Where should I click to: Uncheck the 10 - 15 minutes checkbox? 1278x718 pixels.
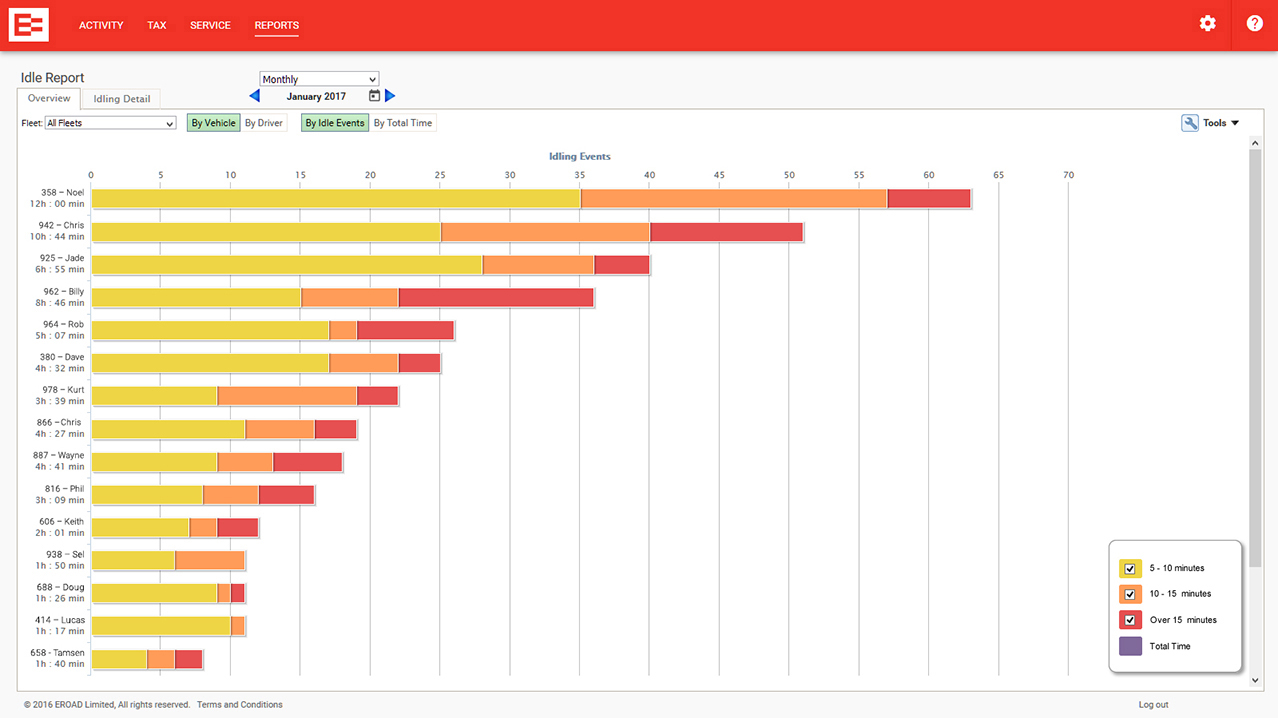pos(1130,594)
